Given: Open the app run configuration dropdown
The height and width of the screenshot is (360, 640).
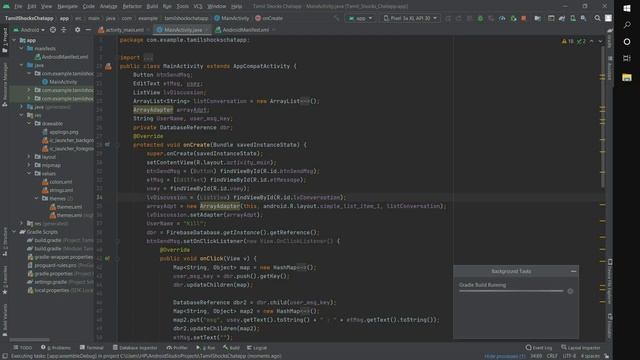Looking at the screenshot, I should (x=360, y=18).
